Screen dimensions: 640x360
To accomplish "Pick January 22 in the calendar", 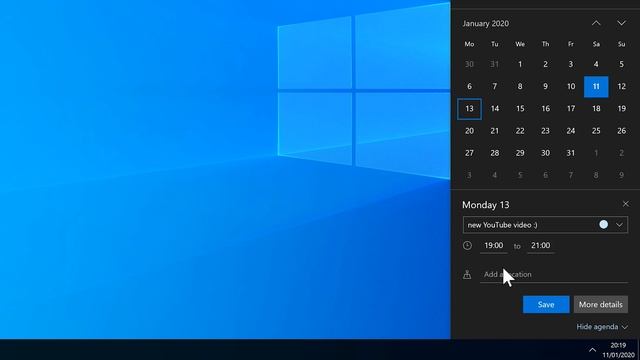I will (x=520, y=131).
